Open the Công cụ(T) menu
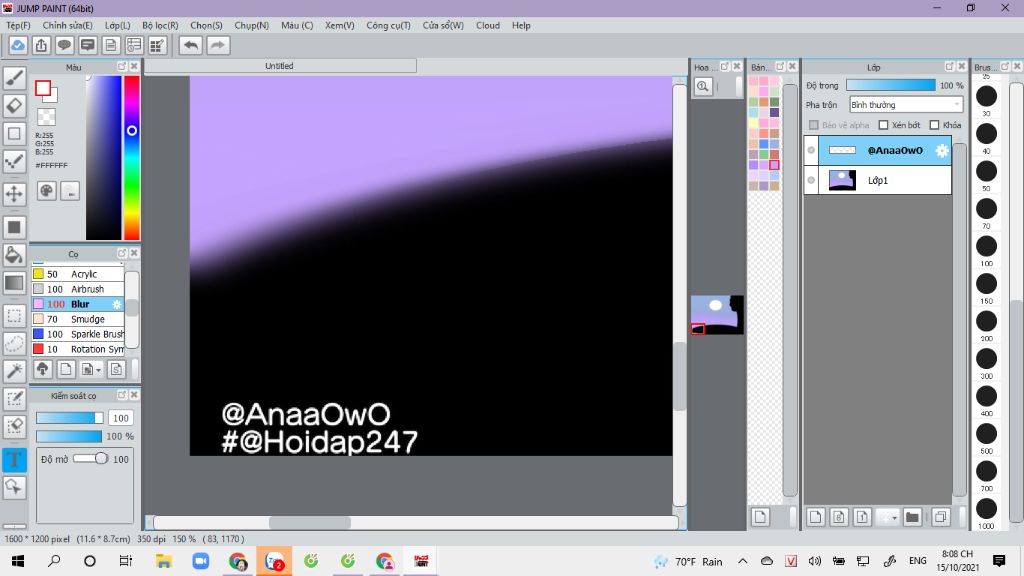The width and height of the screenshot is (1024, 576). pyautogui.click(x=388, y=25)
